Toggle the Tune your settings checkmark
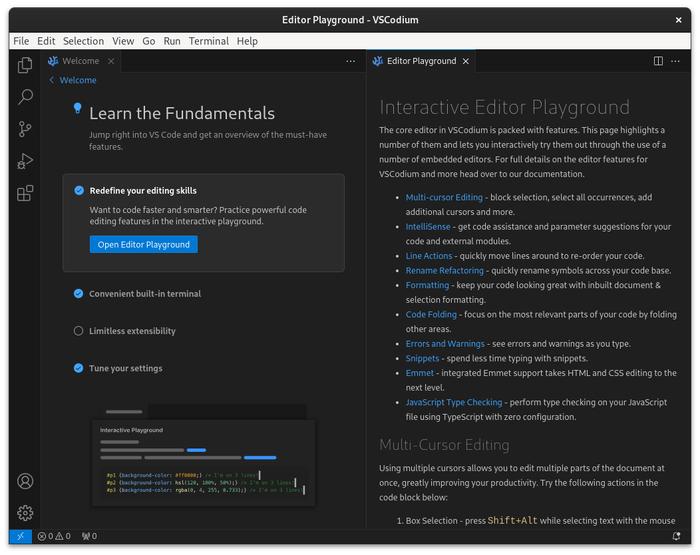700x555 pixels. click(79, 368)
